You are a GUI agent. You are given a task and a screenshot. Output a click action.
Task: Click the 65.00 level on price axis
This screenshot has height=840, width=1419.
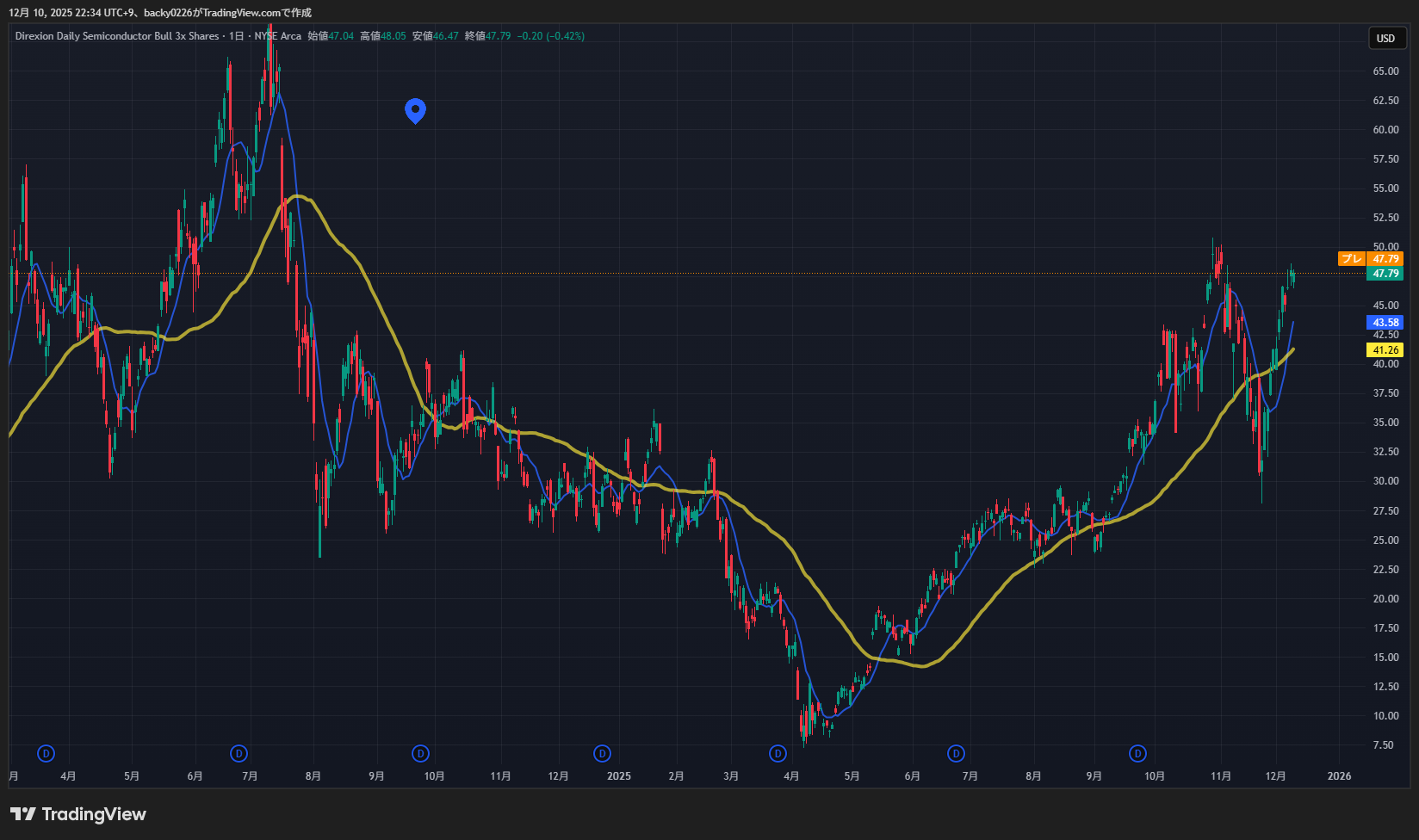1385,71
